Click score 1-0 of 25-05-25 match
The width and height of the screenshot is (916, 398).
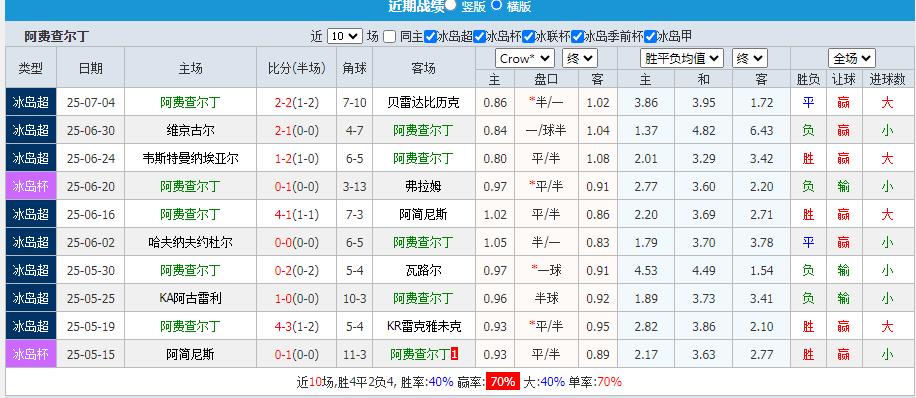tap(284, 298)
